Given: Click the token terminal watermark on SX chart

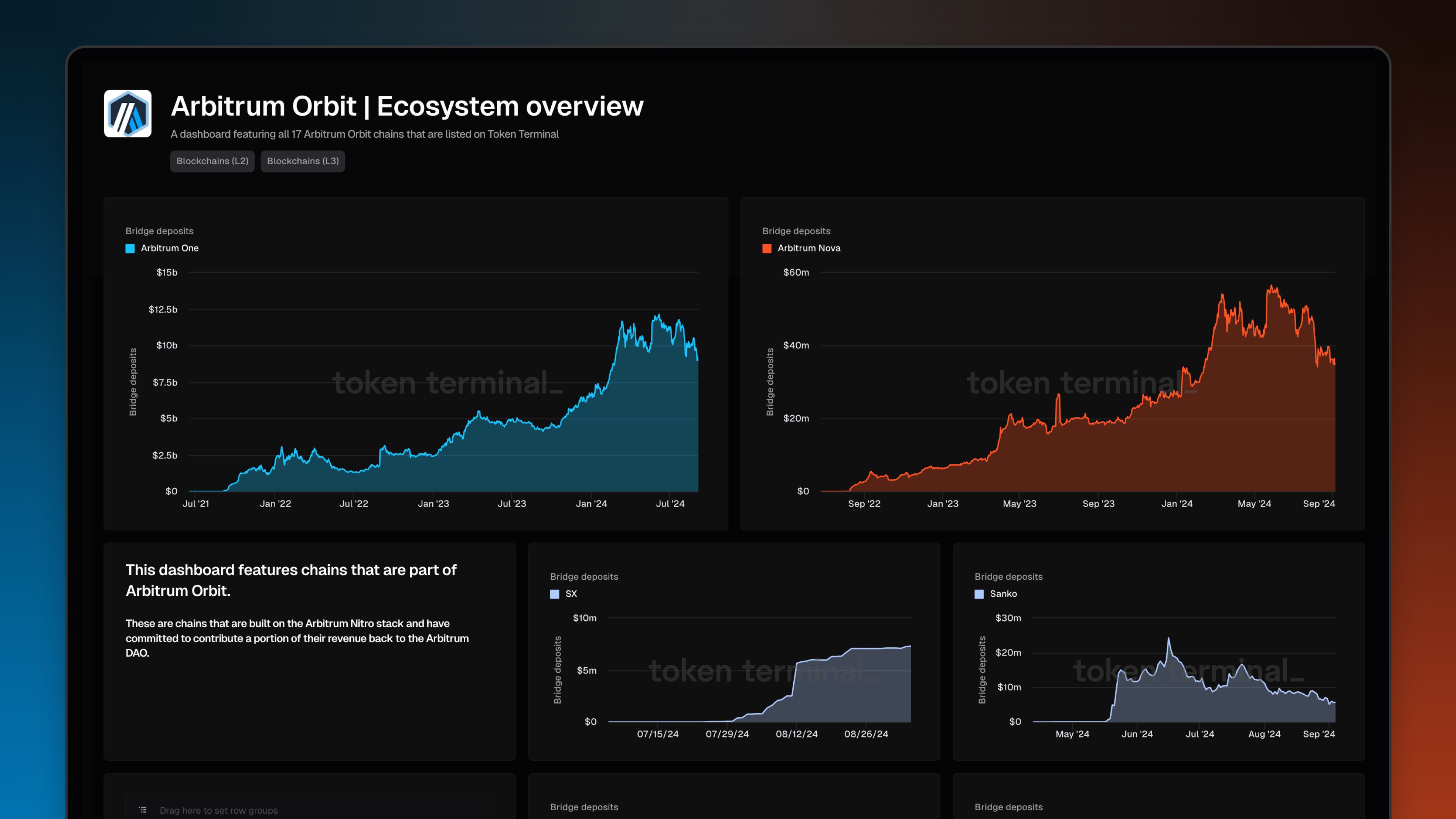Looking at the screenshot, I should point(763,671).
